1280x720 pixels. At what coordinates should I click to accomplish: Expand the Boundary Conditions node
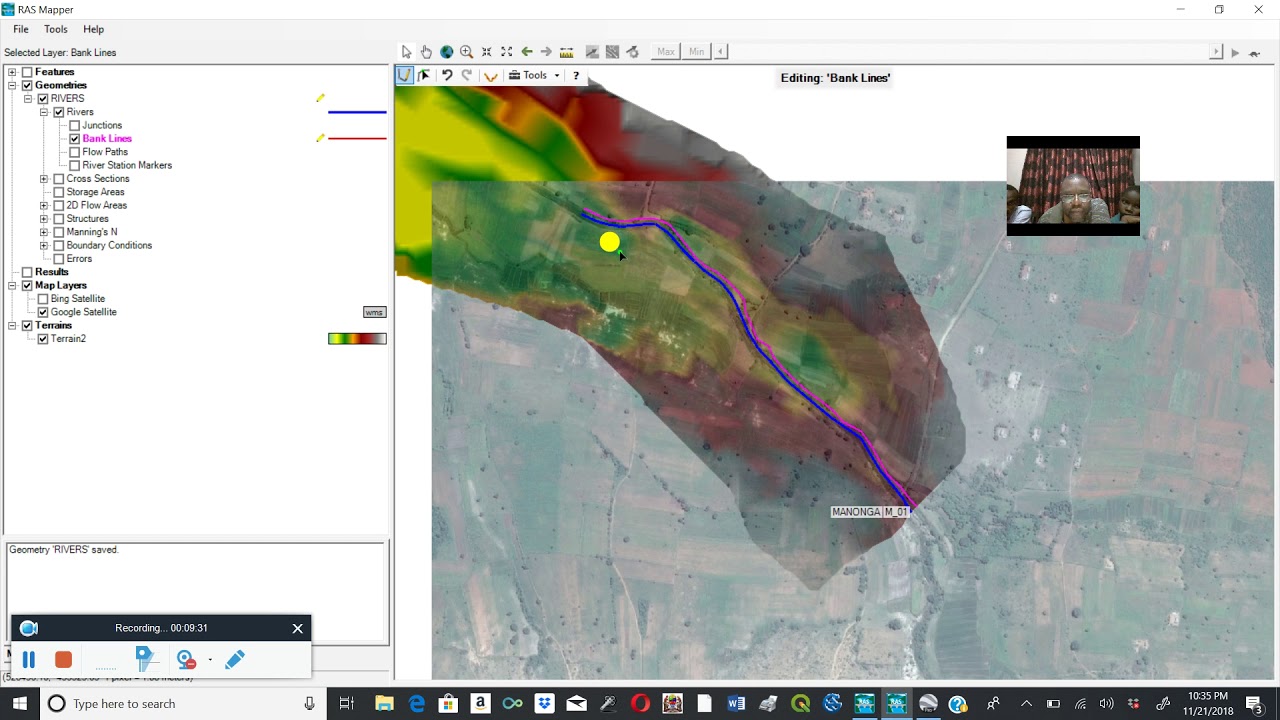click(x=44, y=245)
